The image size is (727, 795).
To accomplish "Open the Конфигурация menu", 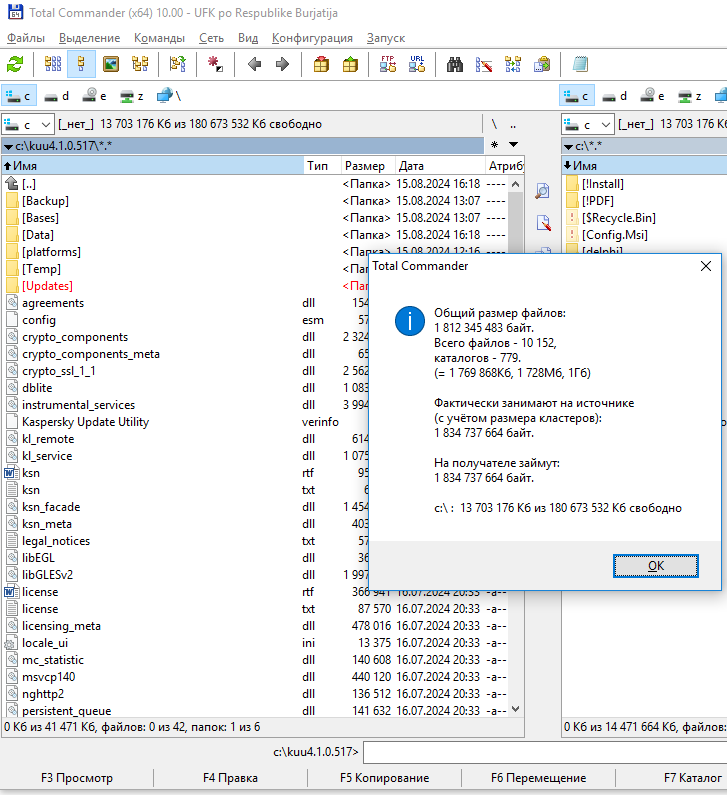I will 312,38.
